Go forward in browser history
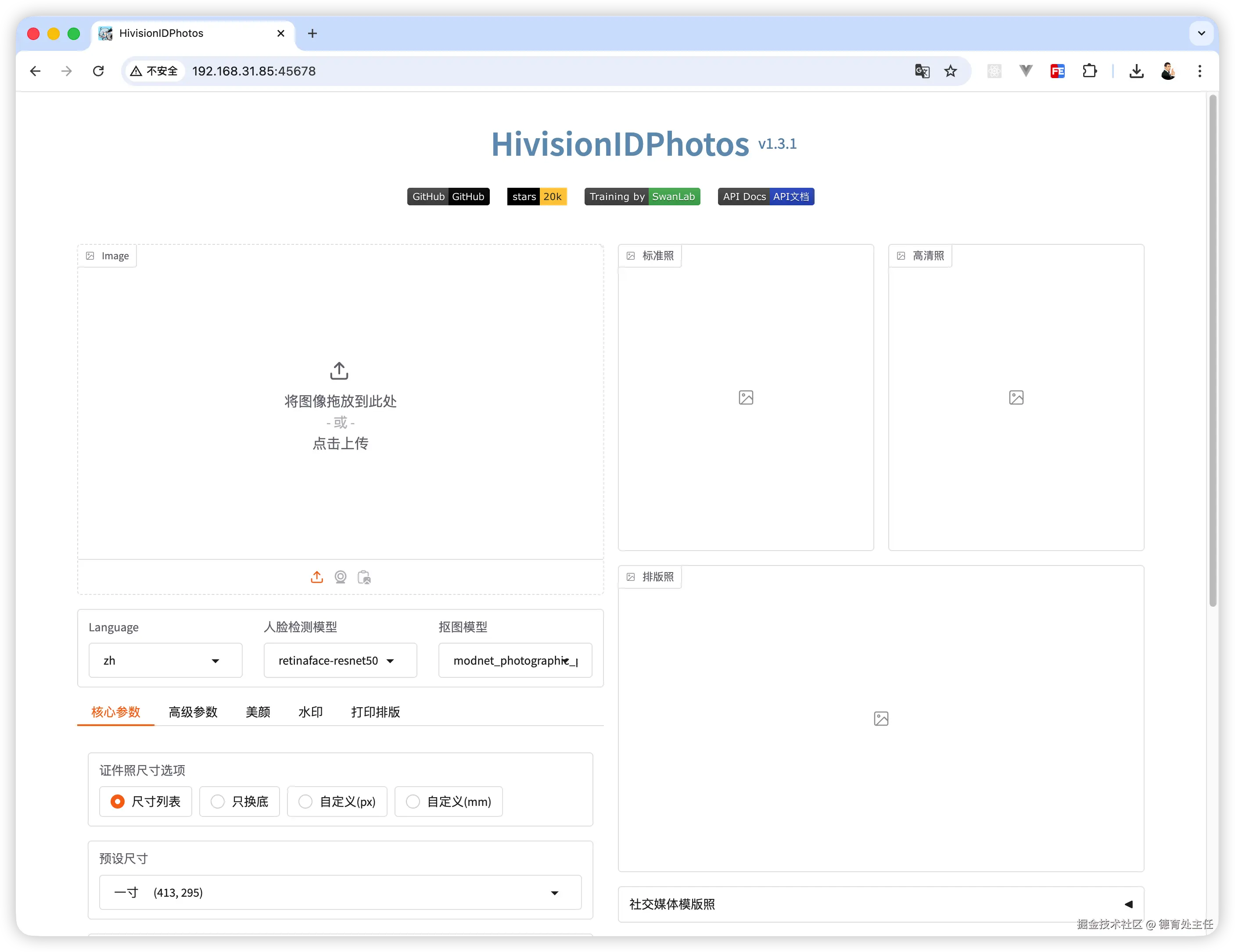Screen dimensions: 1235x952 pos(67,71)
